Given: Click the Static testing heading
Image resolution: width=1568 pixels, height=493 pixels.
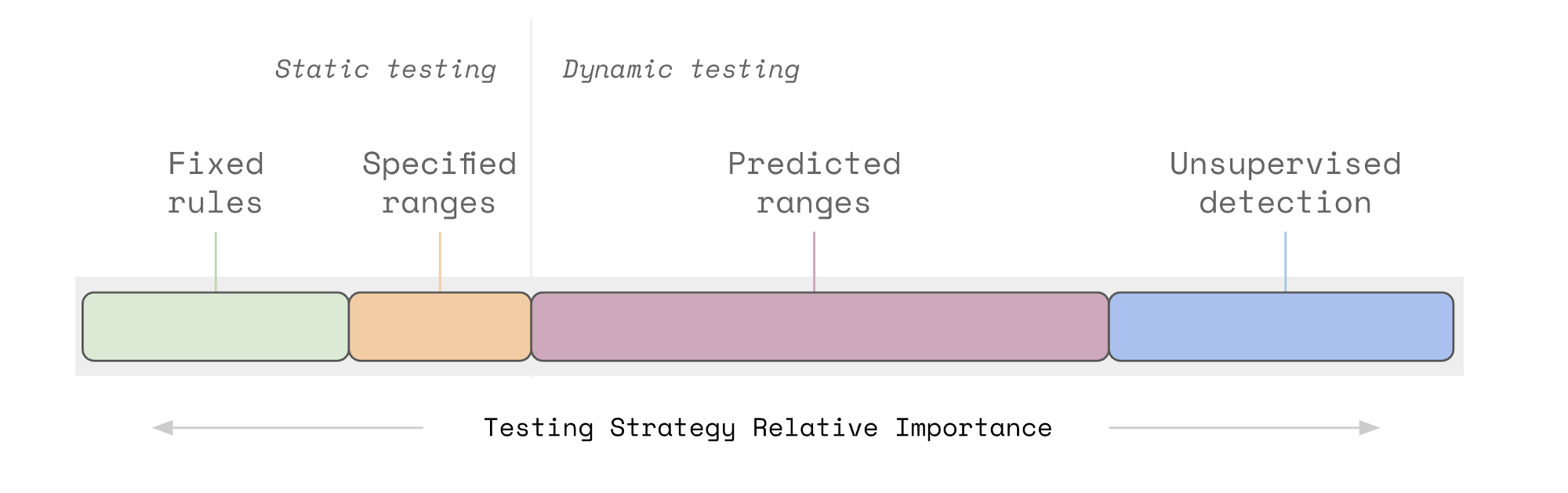Looking at the screenshot, I should [386, 70].
